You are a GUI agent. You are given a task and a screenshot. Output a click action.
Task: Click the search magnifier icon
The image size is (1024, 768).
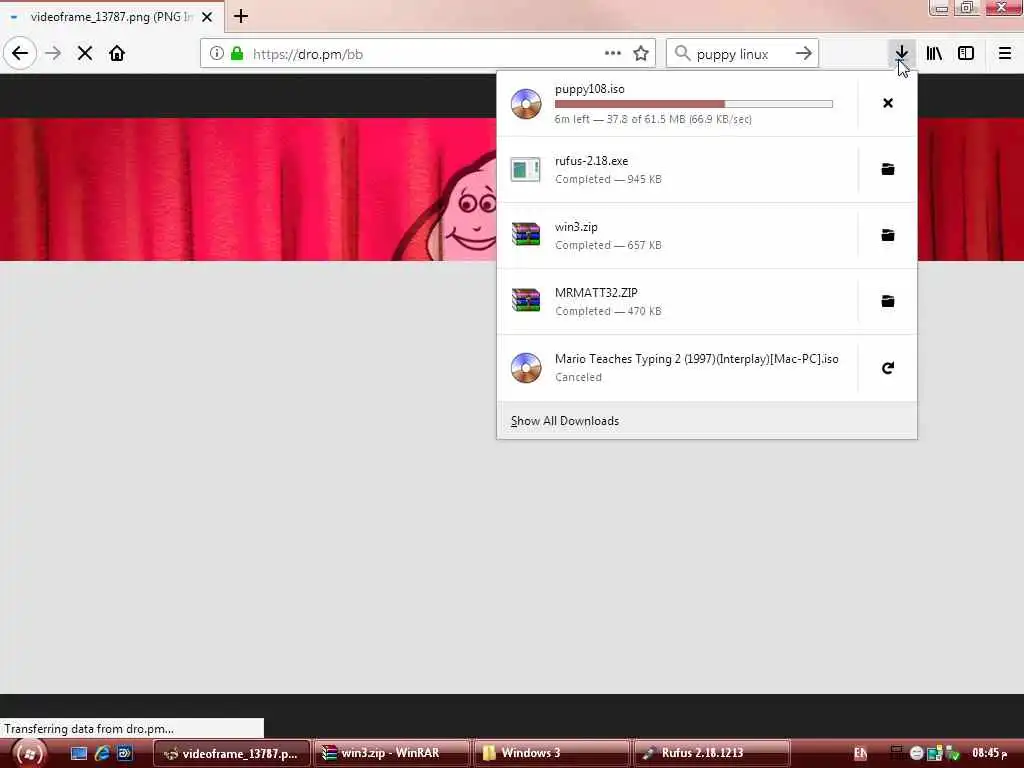[682, 54]
